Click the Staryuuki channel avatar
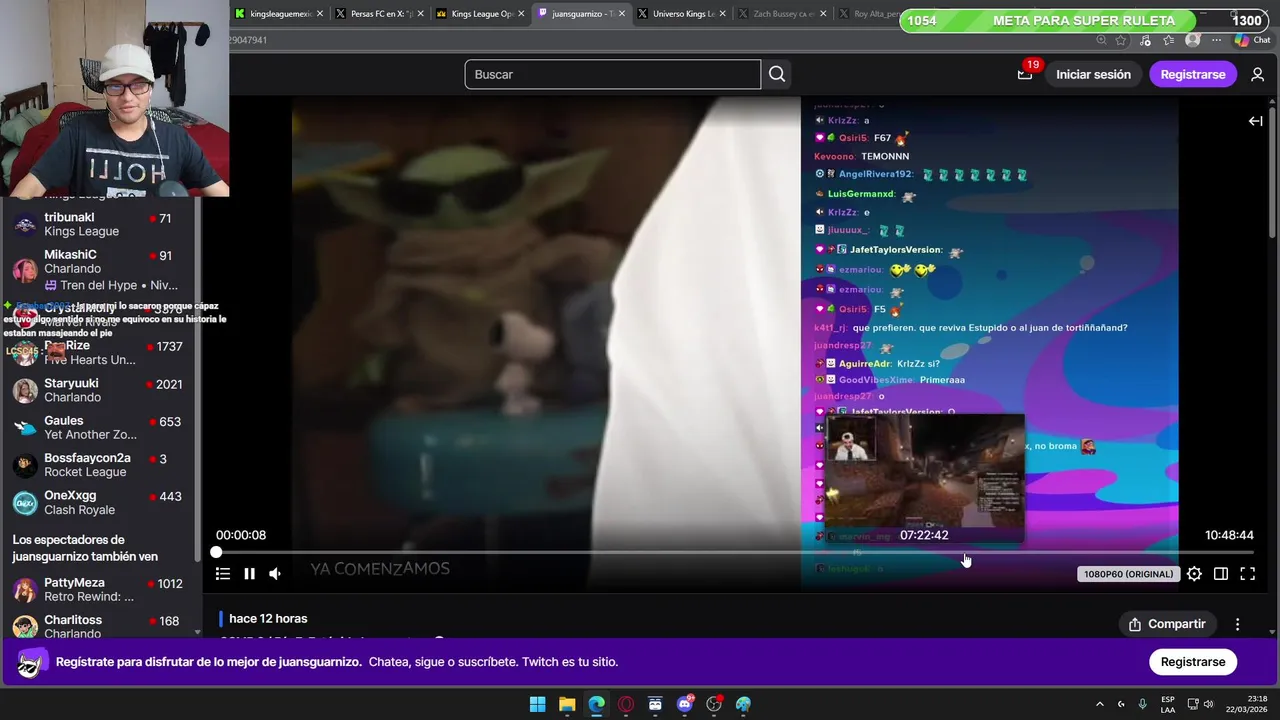Image resolution: width=1280 pixels, height=720 pixels. click(25, 390)
